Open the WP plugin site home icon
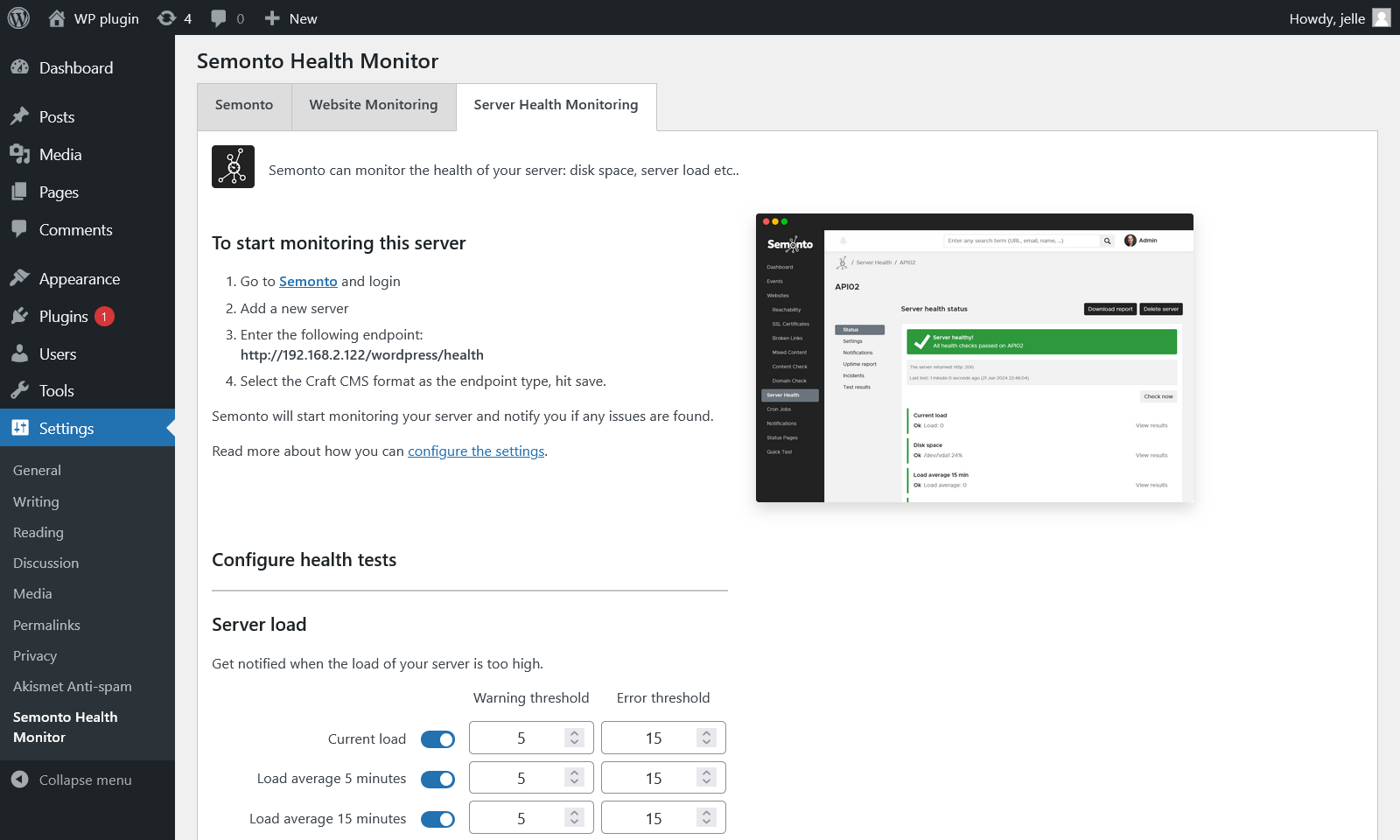 (57, 18)
